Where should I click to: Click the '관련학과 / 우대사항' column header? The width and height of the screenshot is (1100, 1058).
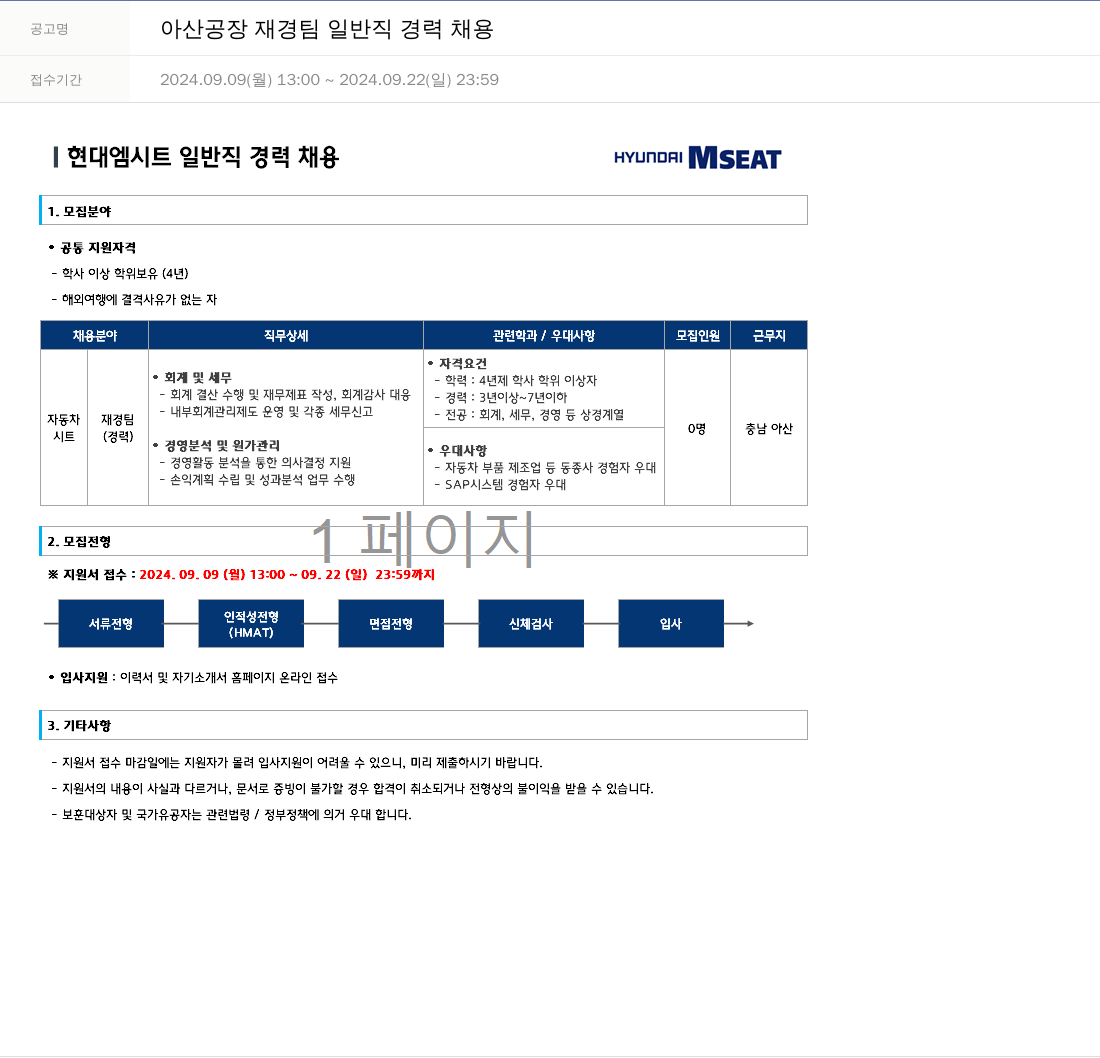[x=544, y=335]
